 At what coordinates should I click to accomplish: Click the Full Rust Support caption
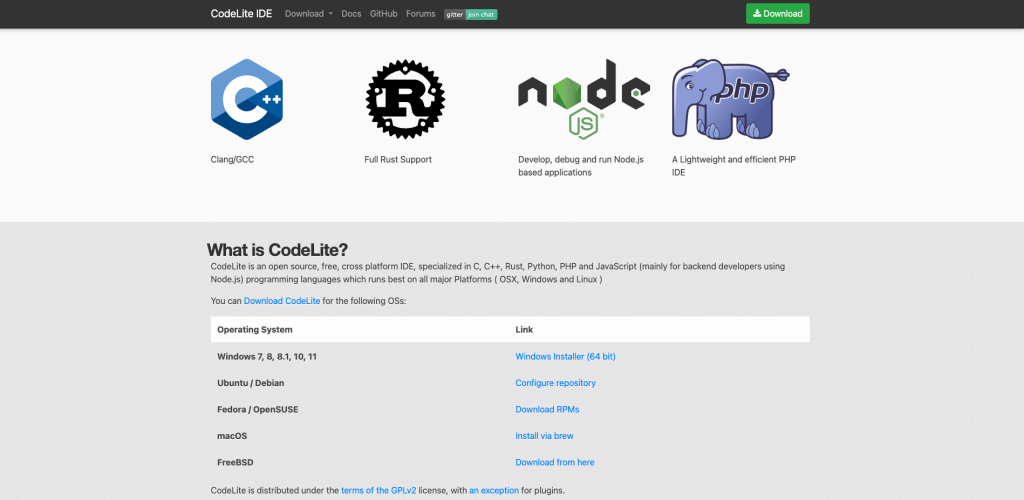(398, 159)
